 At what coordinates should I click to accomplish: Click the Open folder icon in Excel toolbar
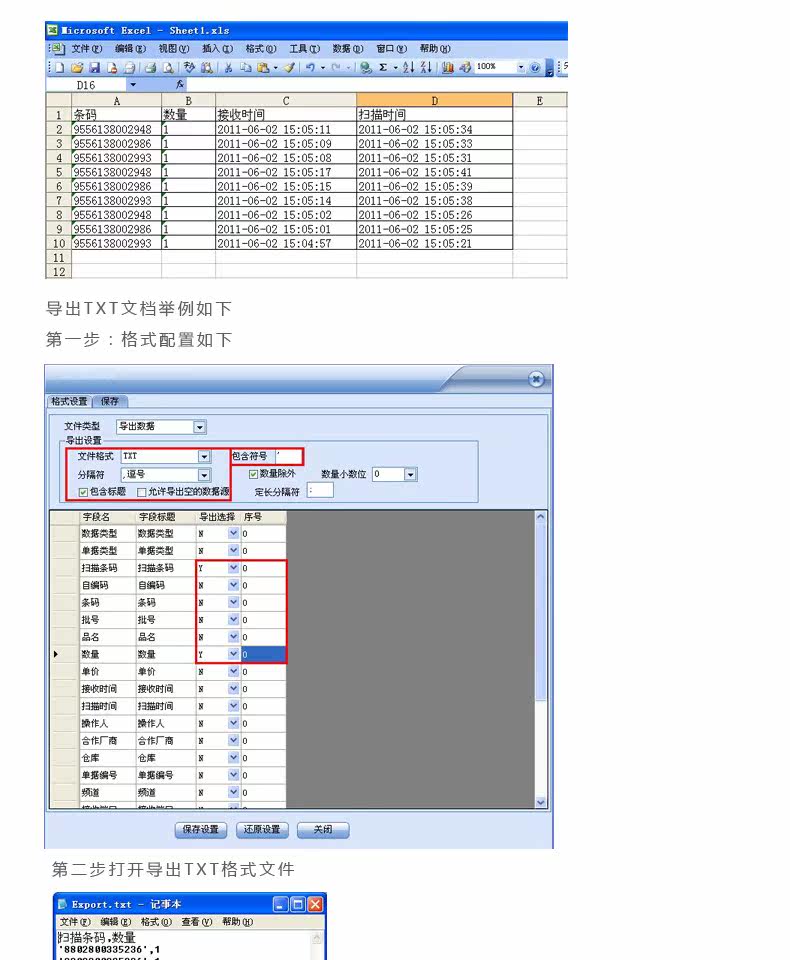[x=77, y=67]
